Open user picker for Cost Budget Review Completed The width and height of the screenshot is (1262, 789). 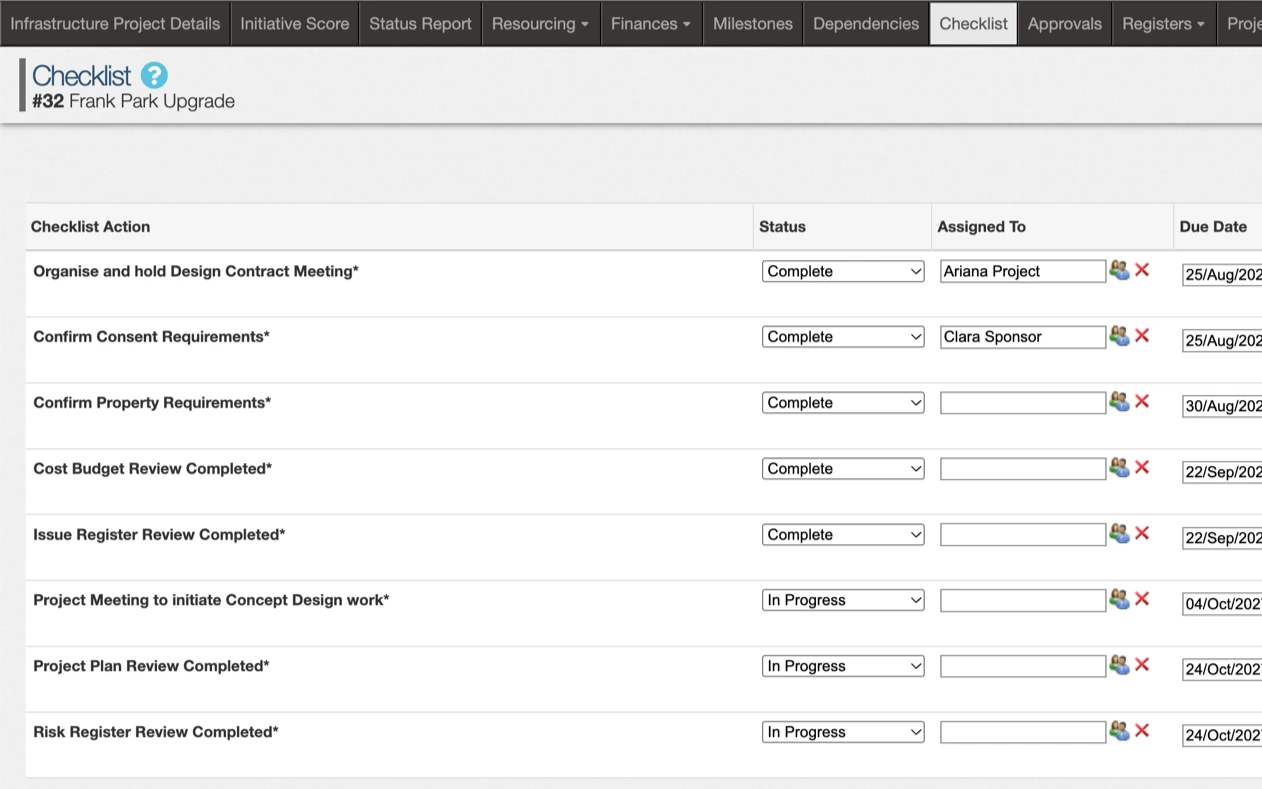pos(1119,468)
